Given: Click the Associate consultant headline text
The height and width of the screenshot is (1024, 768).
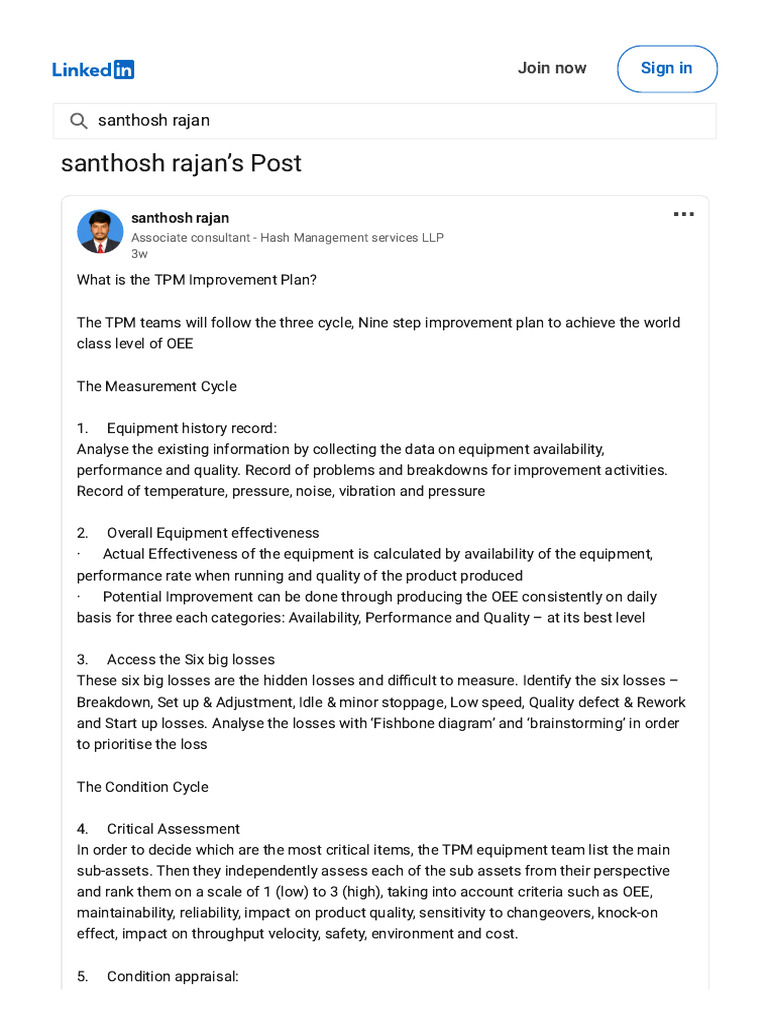Looking at the screenshot, I should point(287,238).
